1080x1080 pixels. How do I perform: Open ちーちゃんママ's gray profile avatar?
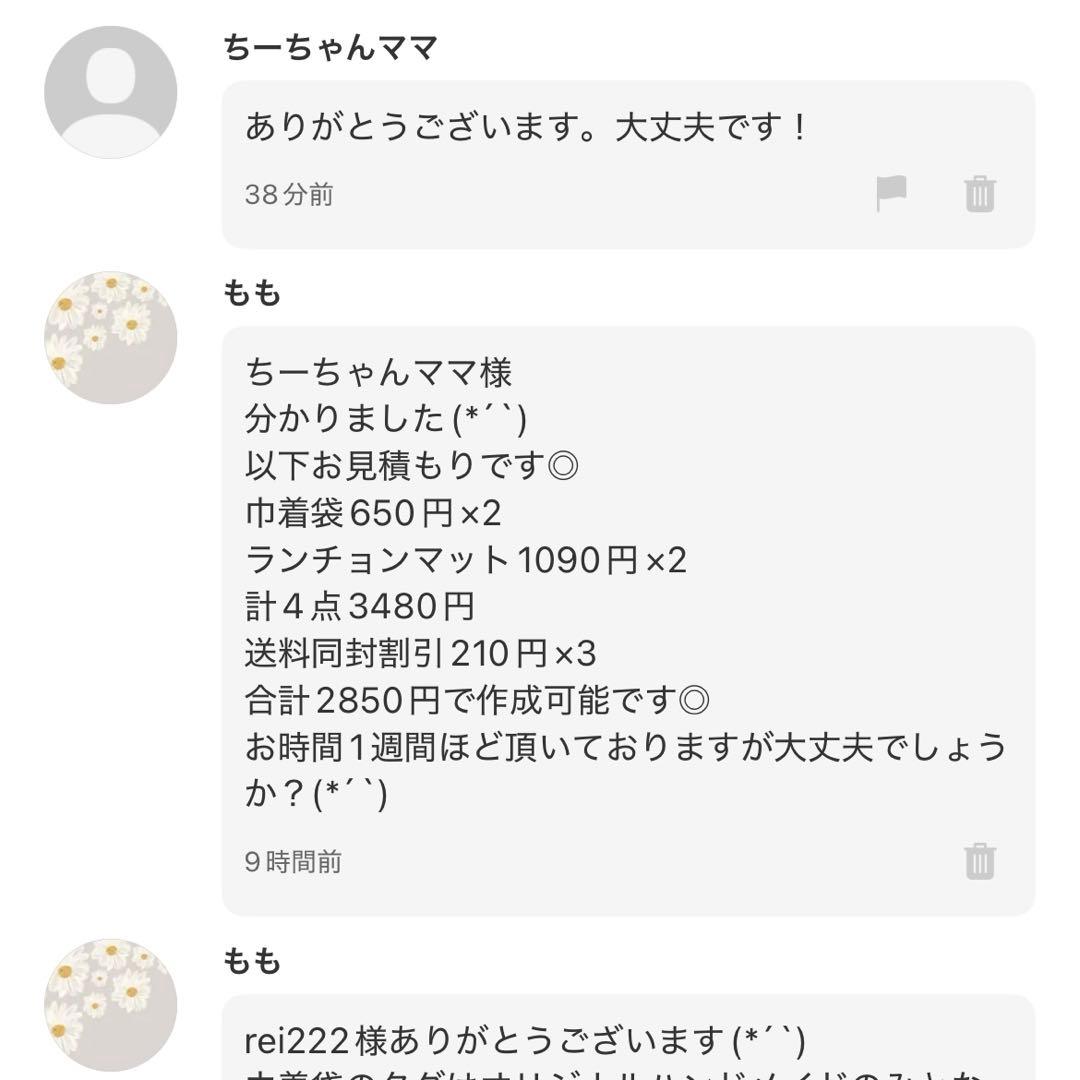click(x=110, y=85)
